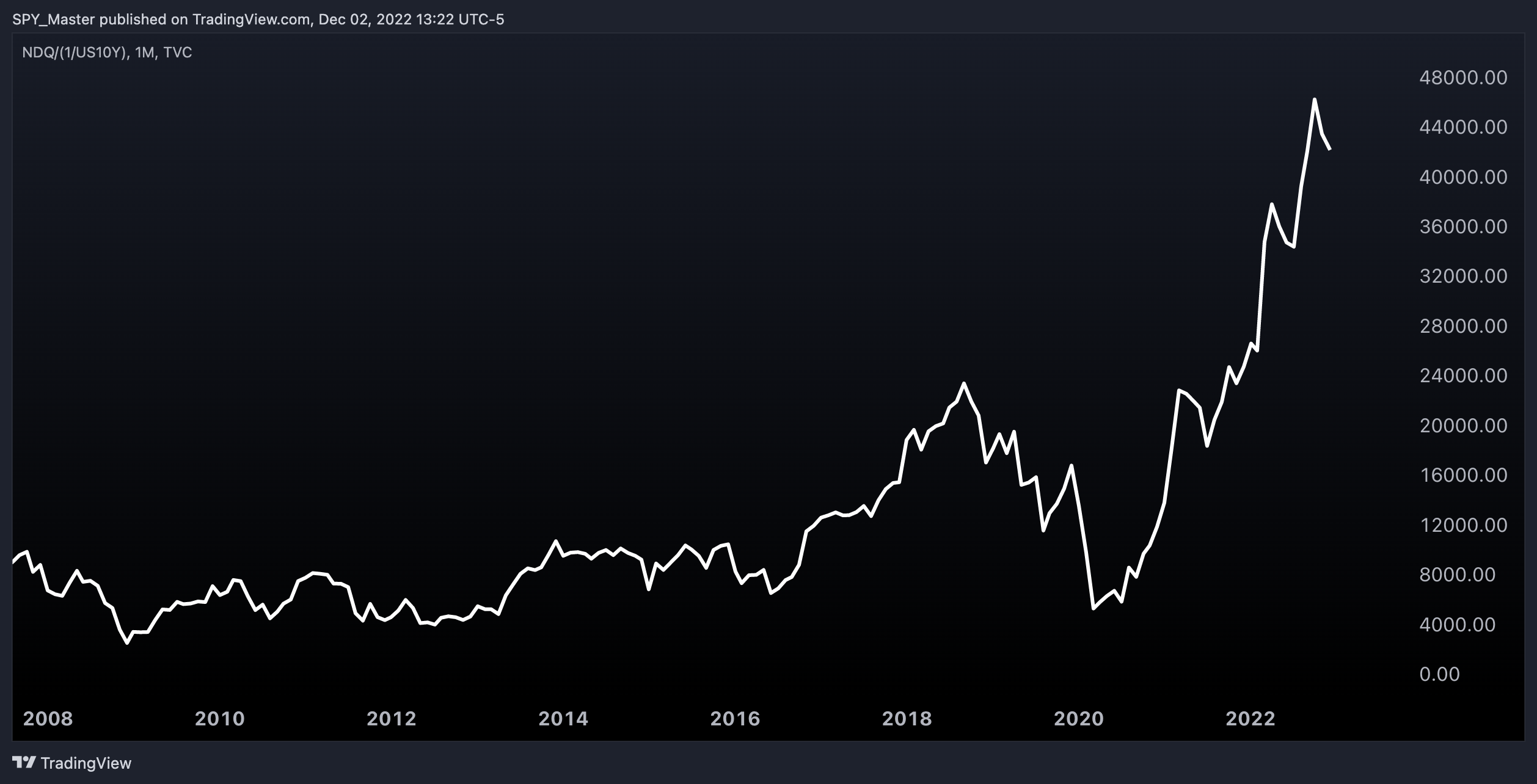The width and height of the screenshot is (1537, 784).
Task: Click the SPY_Master published header text
Action: tap(258, 20)
